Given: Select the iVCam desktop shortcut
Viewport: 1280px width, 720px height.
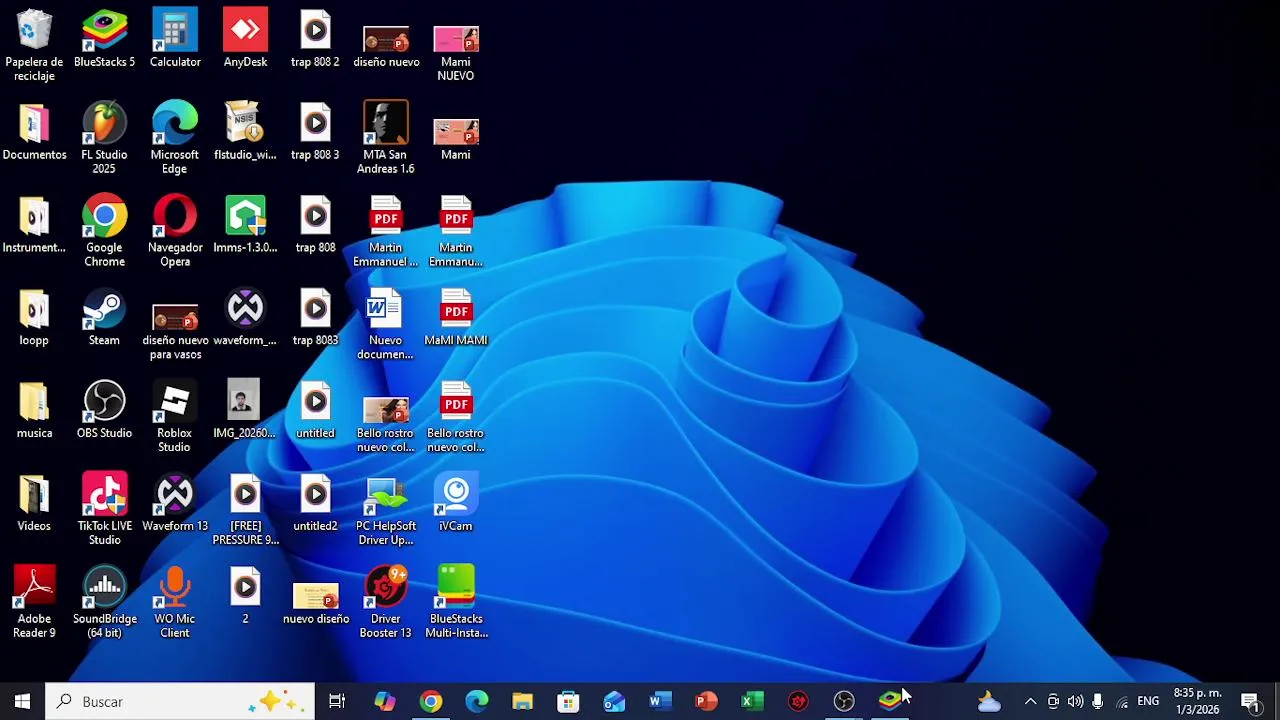Looking at the screenshot, I should pyautogui.click(x=456, y=503).
